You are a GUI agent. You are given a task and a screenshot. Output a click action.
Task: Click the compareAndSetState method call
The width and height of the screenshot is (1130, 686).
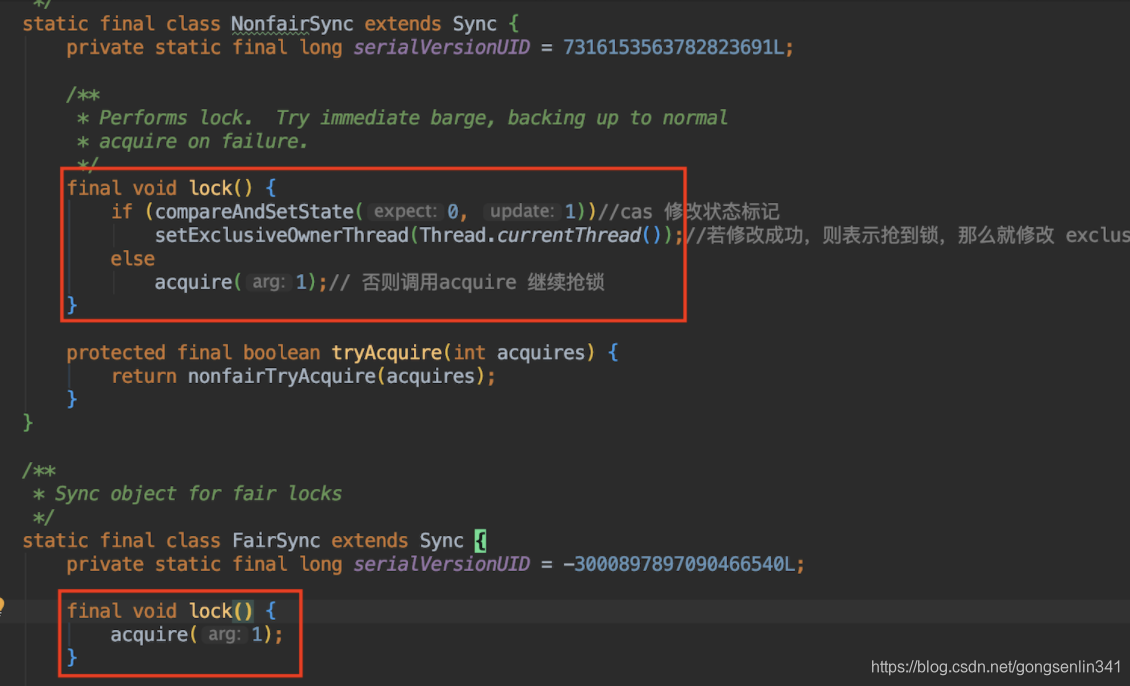[x=254, y=212]
